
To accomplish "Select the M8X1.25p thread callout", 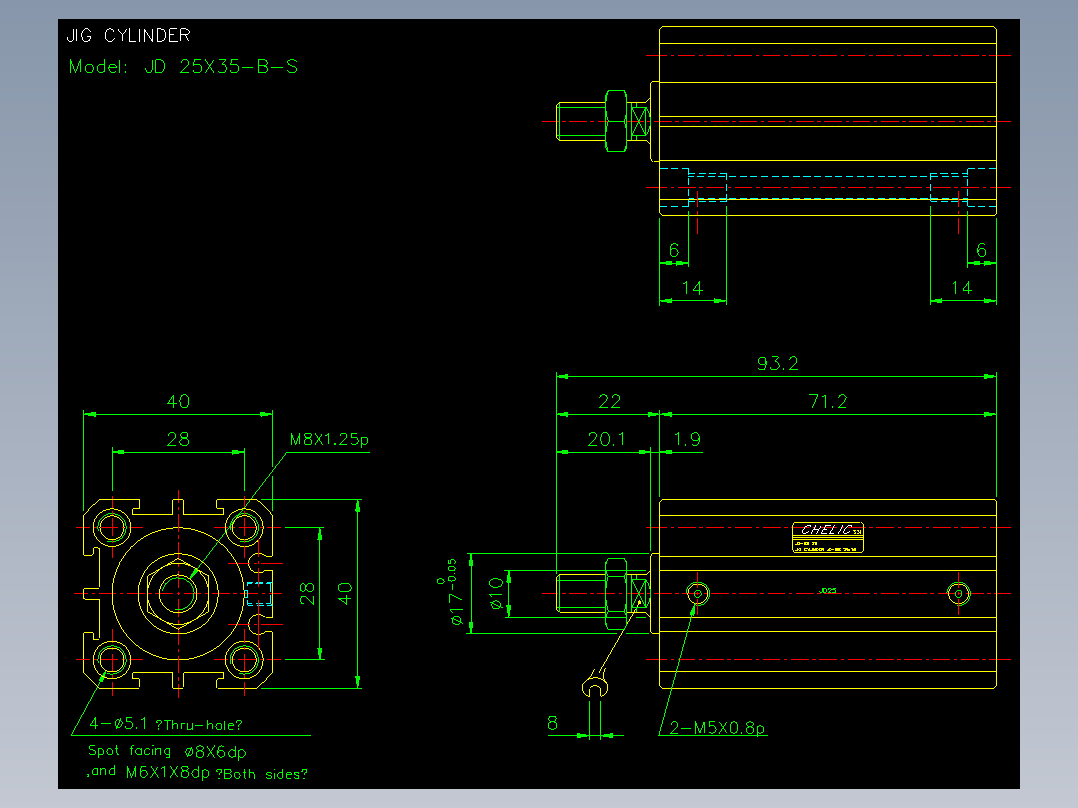I will point(329,439).
